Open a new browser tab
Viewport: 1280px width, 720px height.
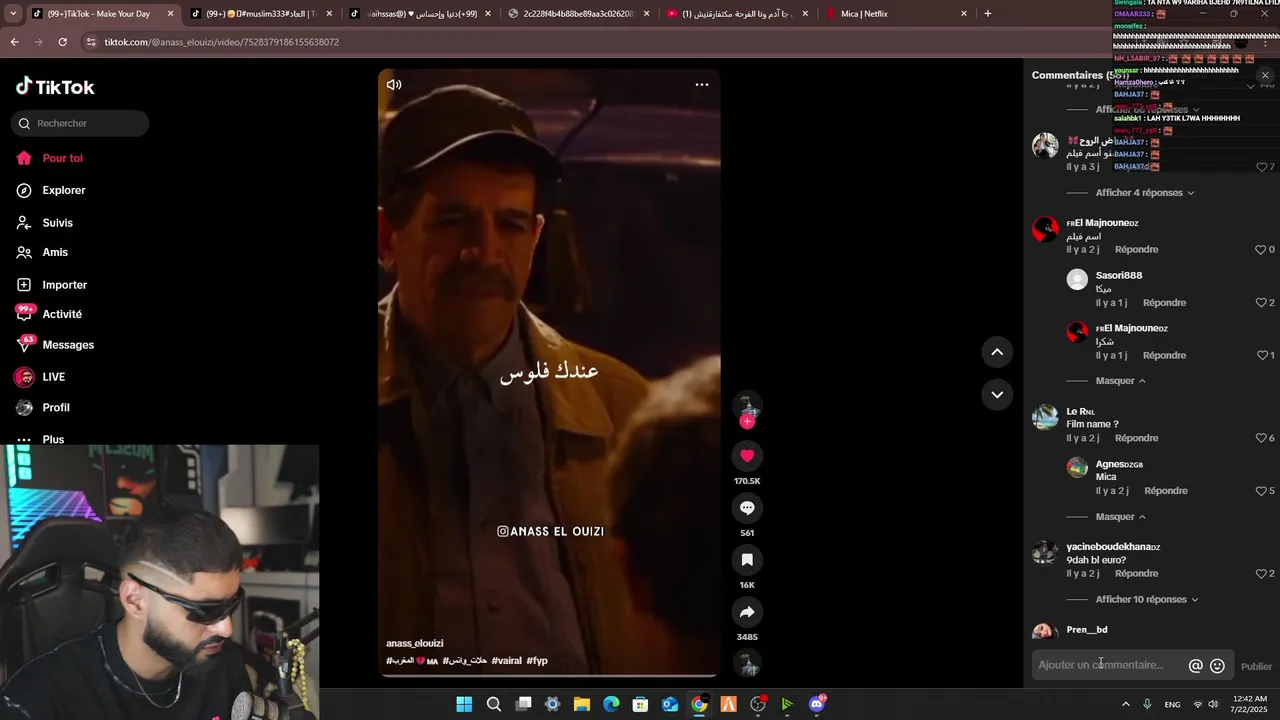[x=988, y=14]
